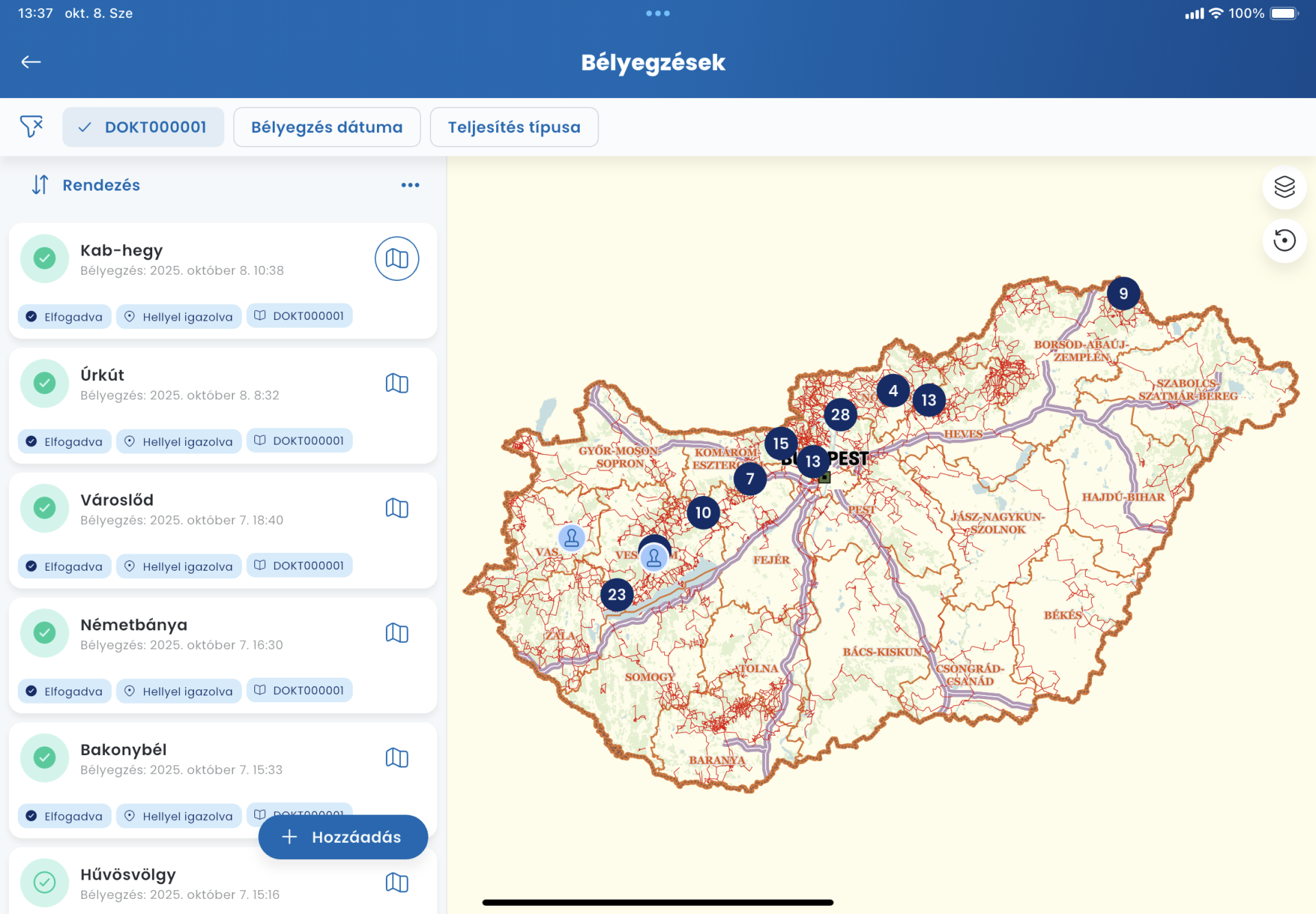
Task: Open the Bélyegzés dátuma filter
Action: (x=326, y=127)
